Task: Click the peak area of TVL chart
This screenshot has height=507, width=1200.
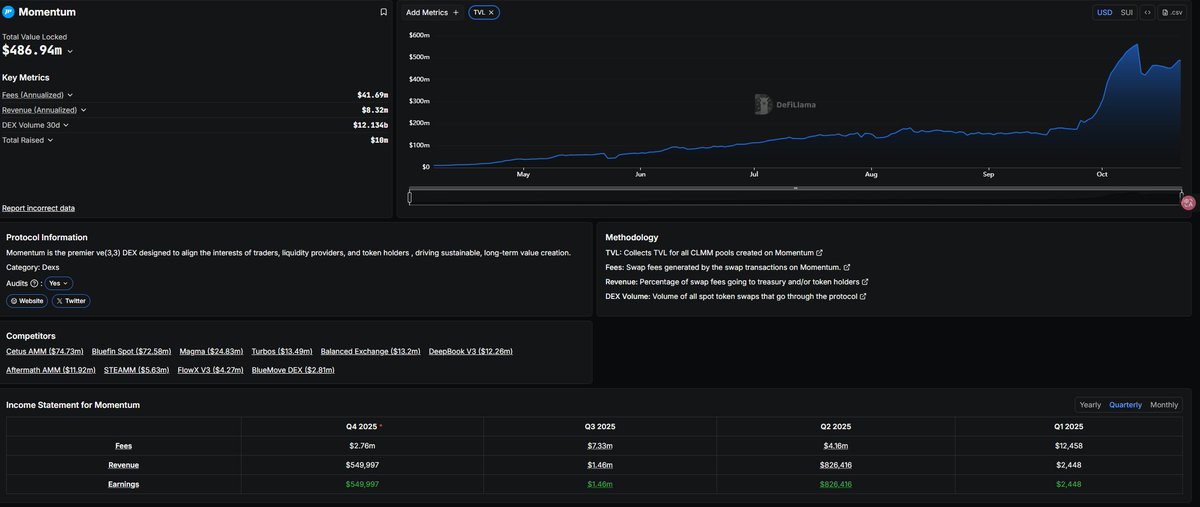Action: pos(1136,46)
